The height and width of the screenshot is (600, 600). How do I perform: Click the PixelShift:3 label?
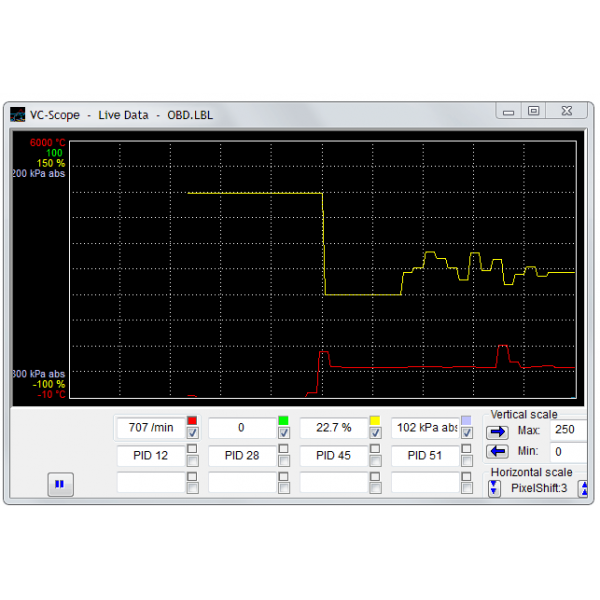click(x=539, y=488)
